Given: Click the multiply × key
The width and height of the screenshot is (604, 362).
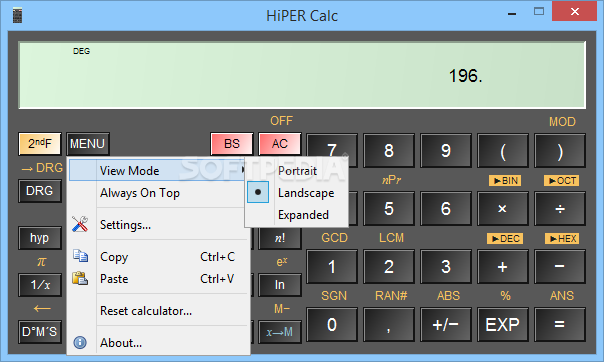Looking at the screenshot, I should point(503,208).
